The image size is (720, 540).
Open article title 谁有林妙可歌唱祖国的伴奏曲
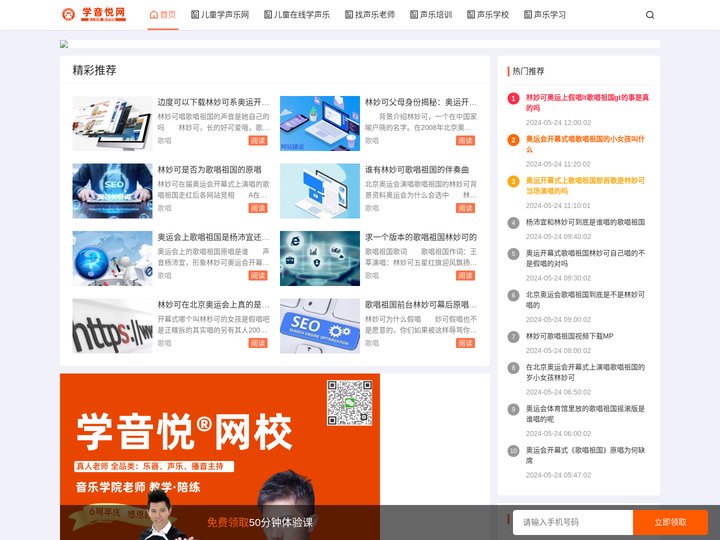tap(417, 169)
